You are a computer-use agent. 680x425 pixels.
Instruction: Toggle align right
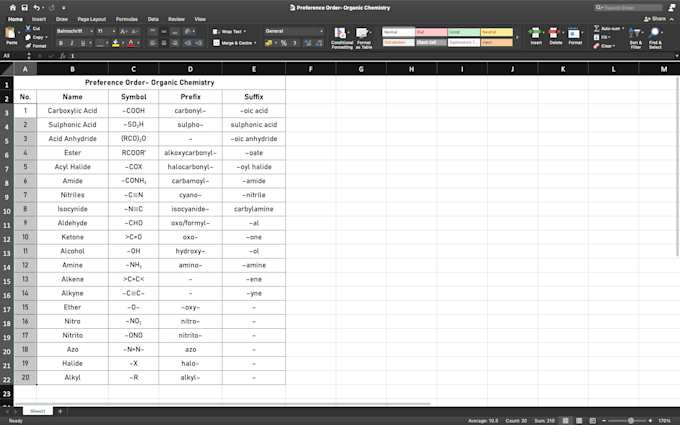tap(175, 43)
